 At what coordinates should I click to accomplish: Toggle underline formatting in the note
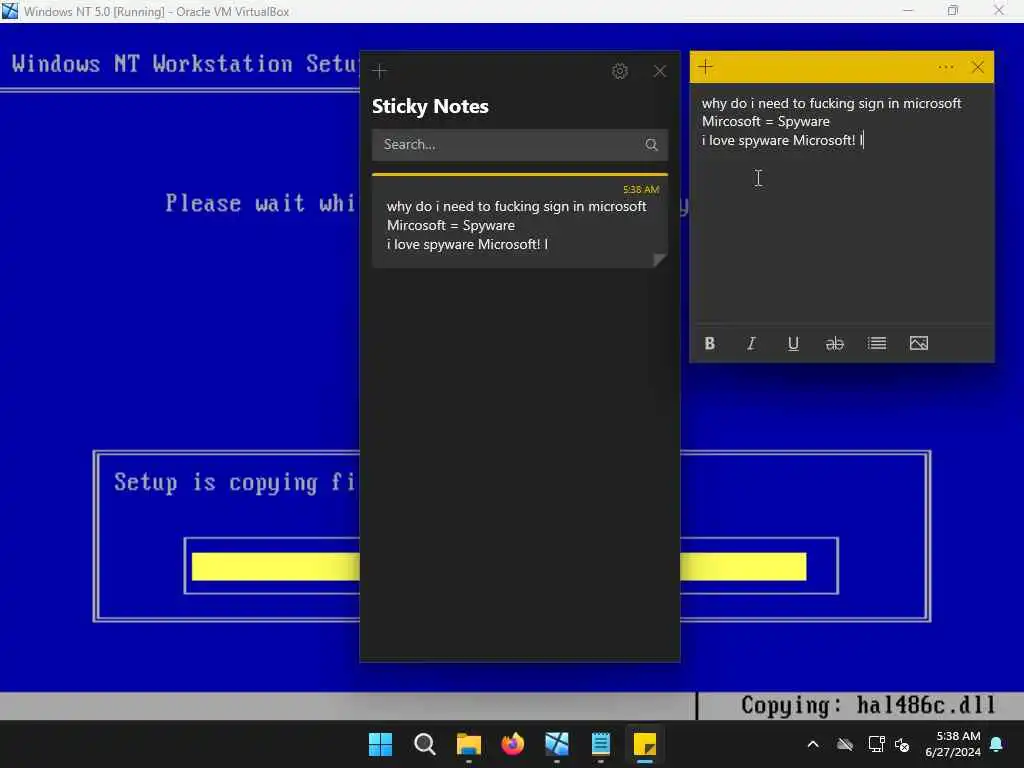(793, 344)
